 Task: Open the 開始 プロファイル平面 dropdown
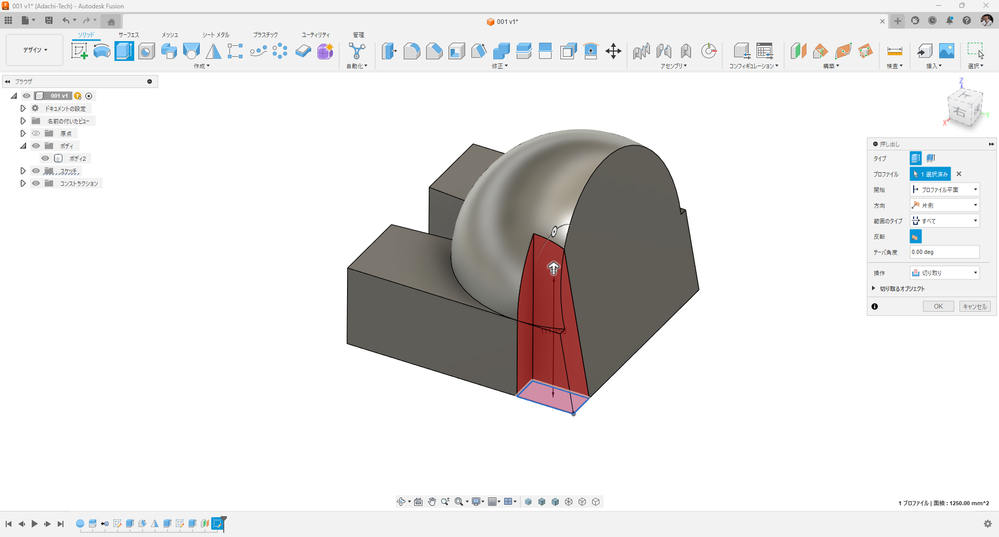click(x=944, y=190)
